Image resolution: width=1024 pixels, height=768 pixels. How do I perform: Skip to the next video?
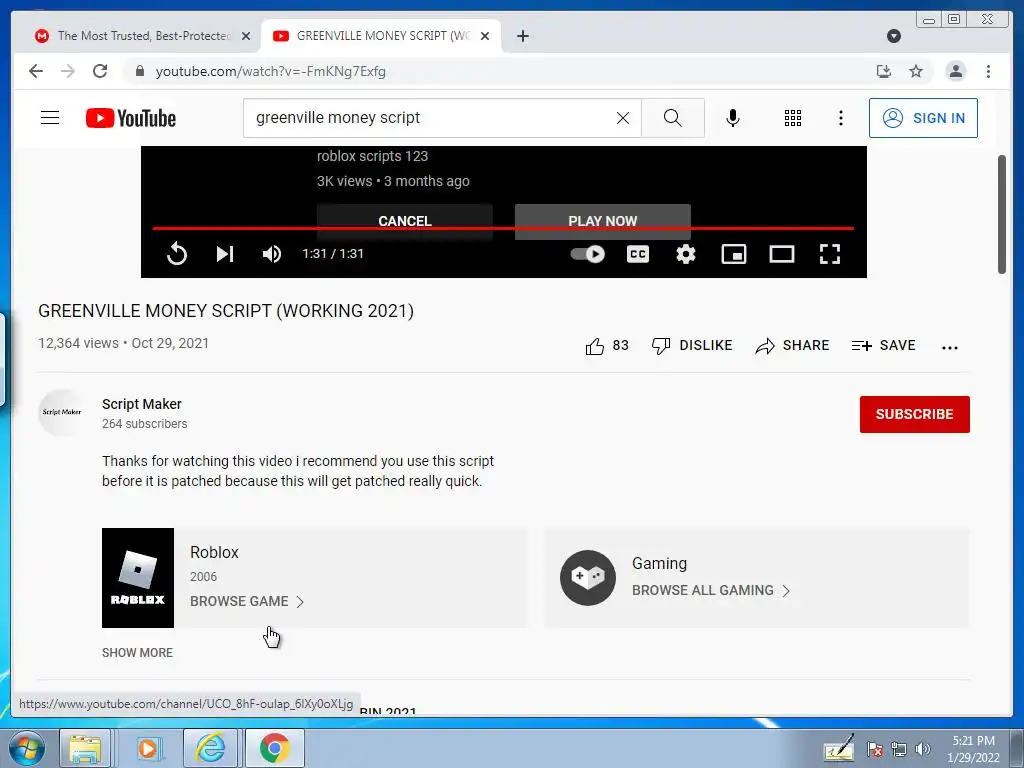pos(225,253)
